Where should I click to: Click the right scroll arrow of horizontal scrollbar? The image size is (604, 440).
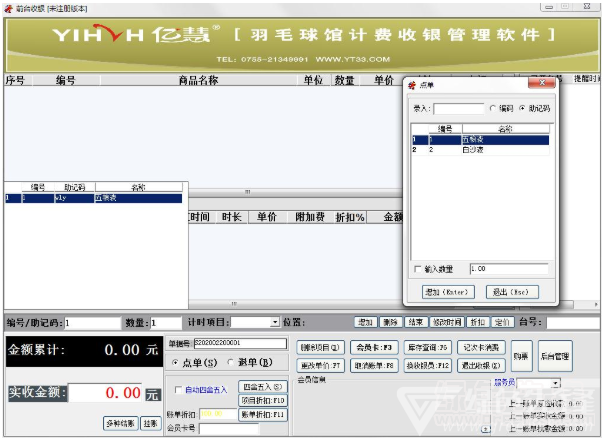tap(596, 304)
